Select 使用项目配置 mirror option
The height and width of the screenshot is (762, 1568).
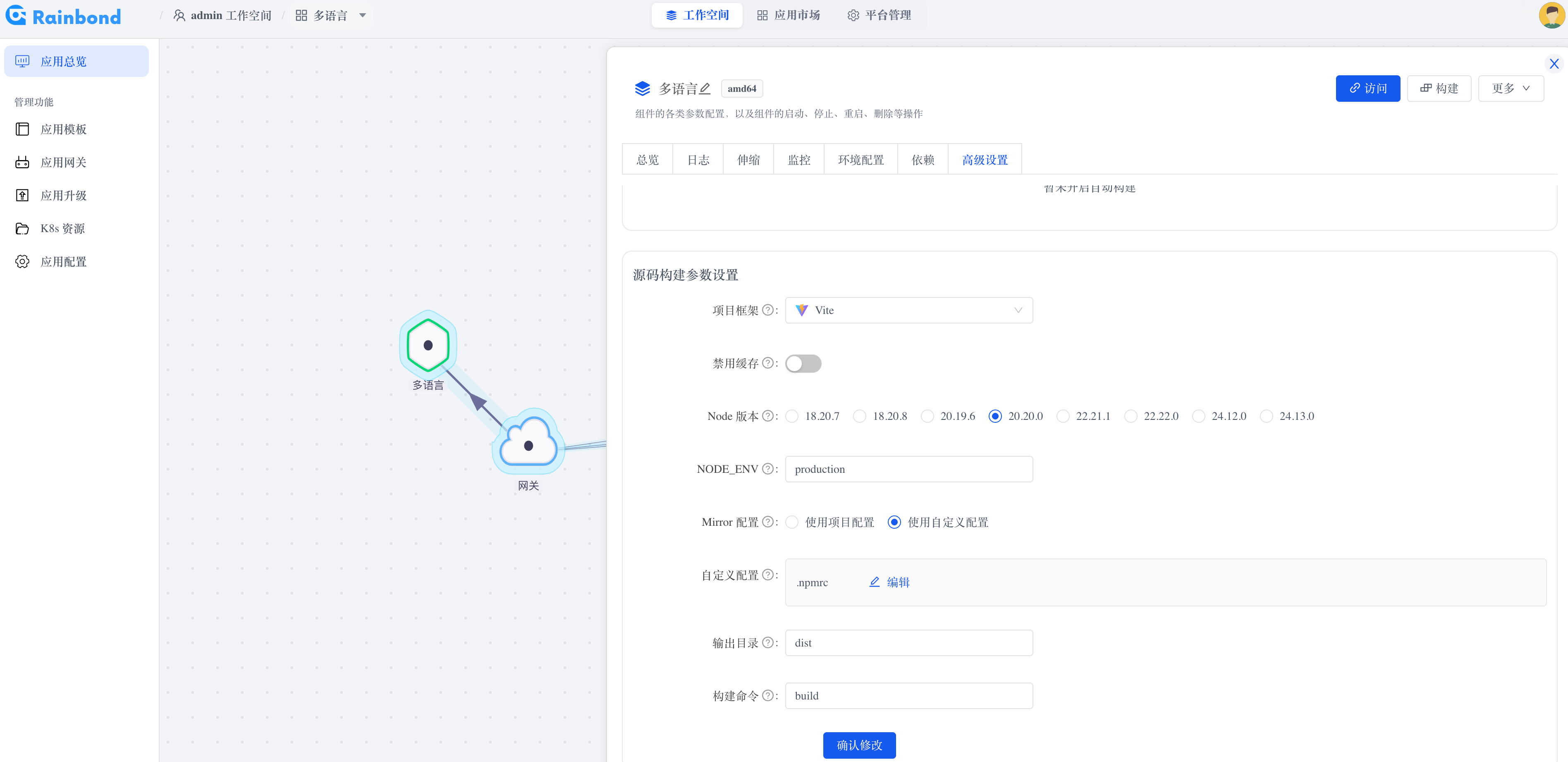click(x=792, y=522)
